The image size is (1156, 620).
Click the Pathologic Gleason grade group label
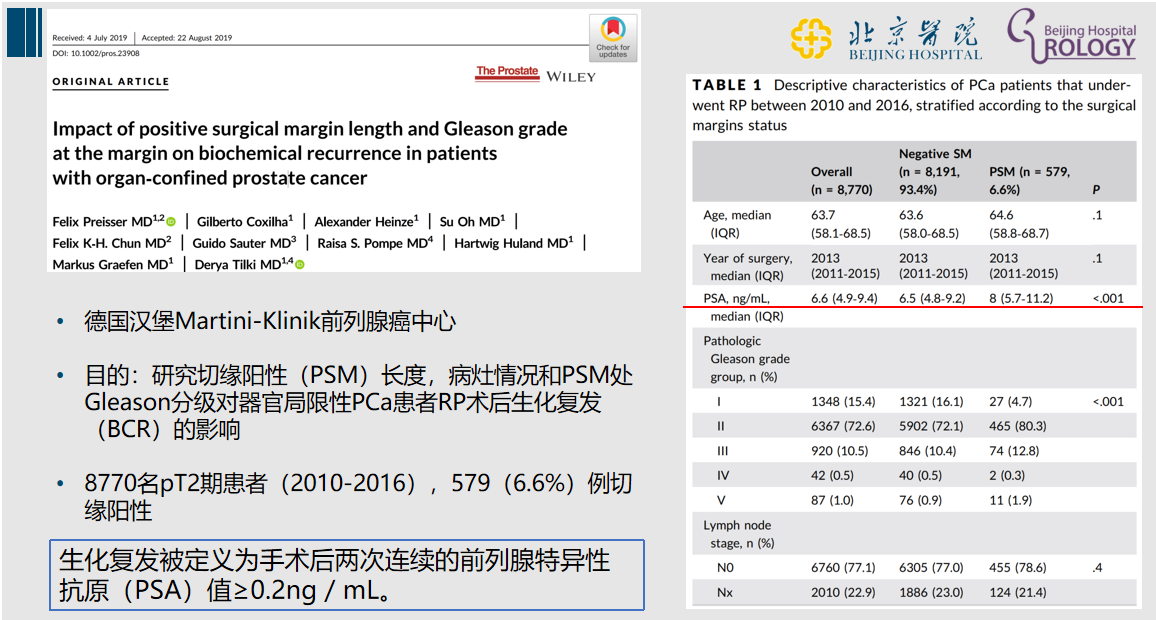click(x=746, y=359)
